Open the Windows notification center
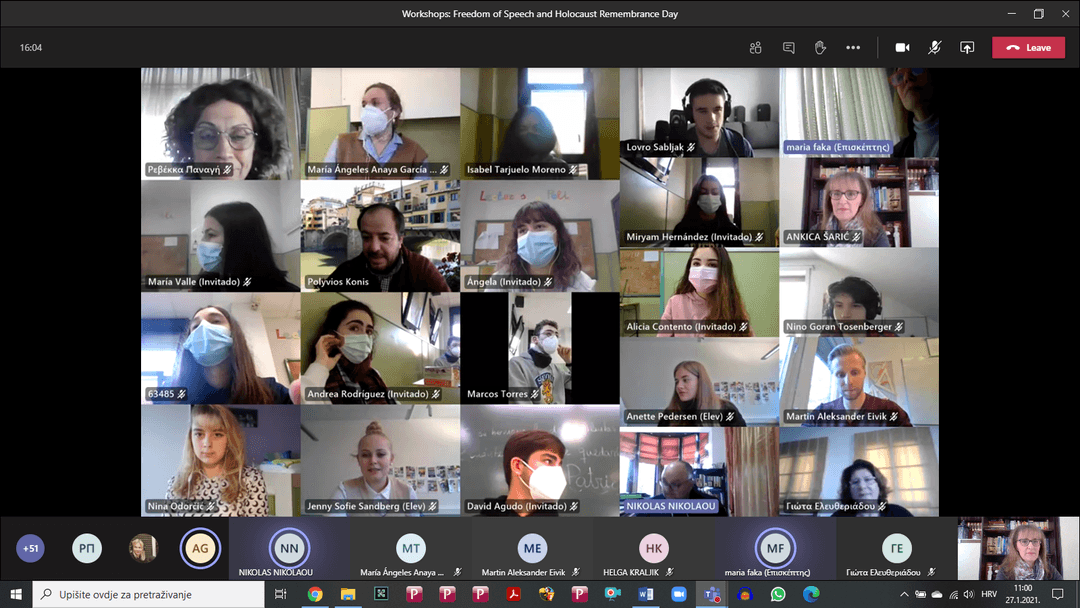Screen dimensions: 1080x608 tap(1056, 594)
